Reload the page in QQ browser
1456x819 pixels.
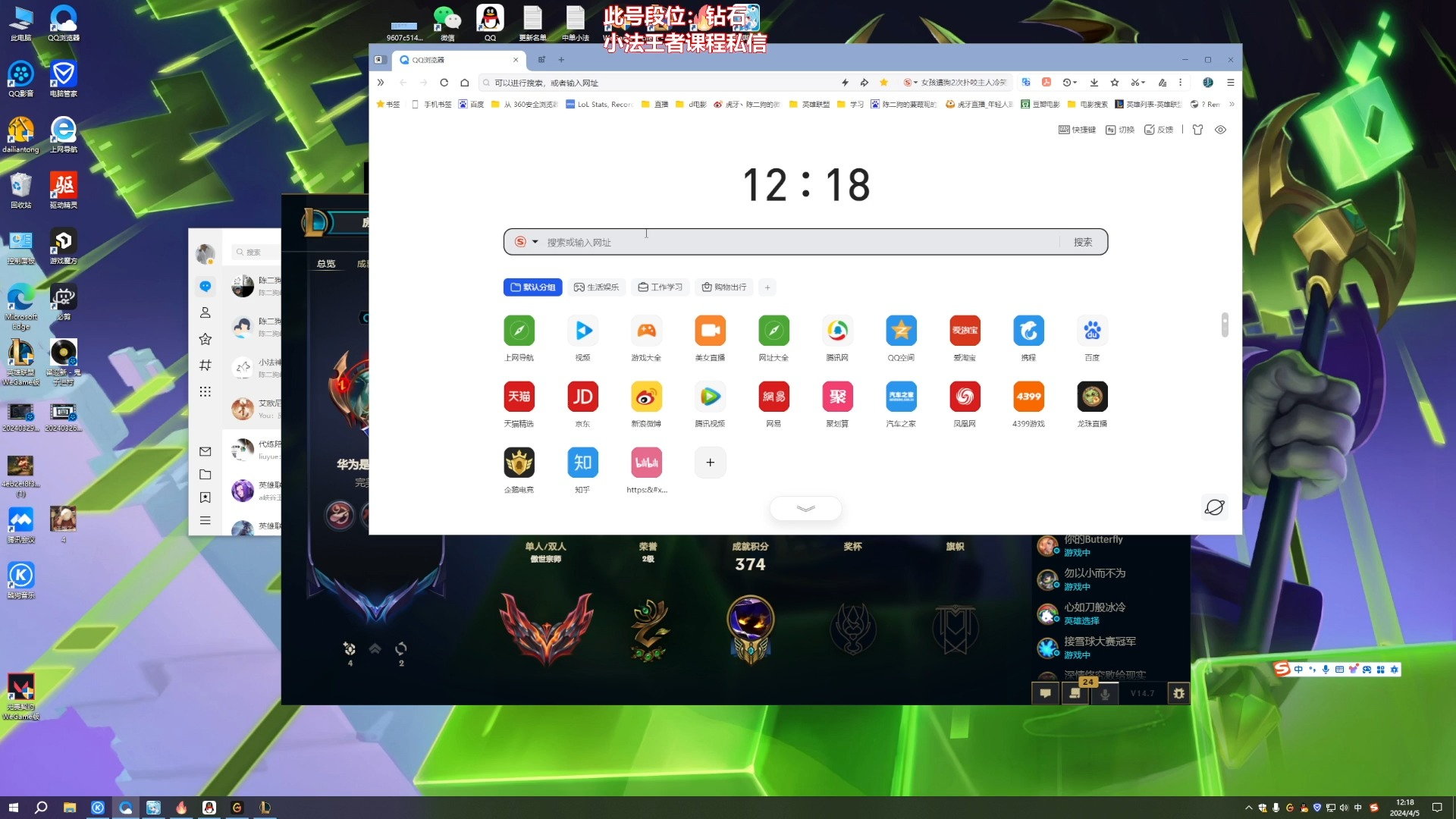click(444, 83)
